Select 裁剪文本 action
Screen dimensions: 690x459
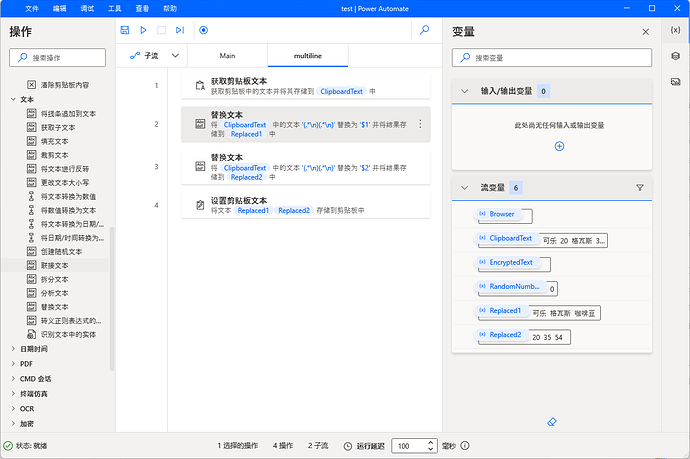pos(48,155)
